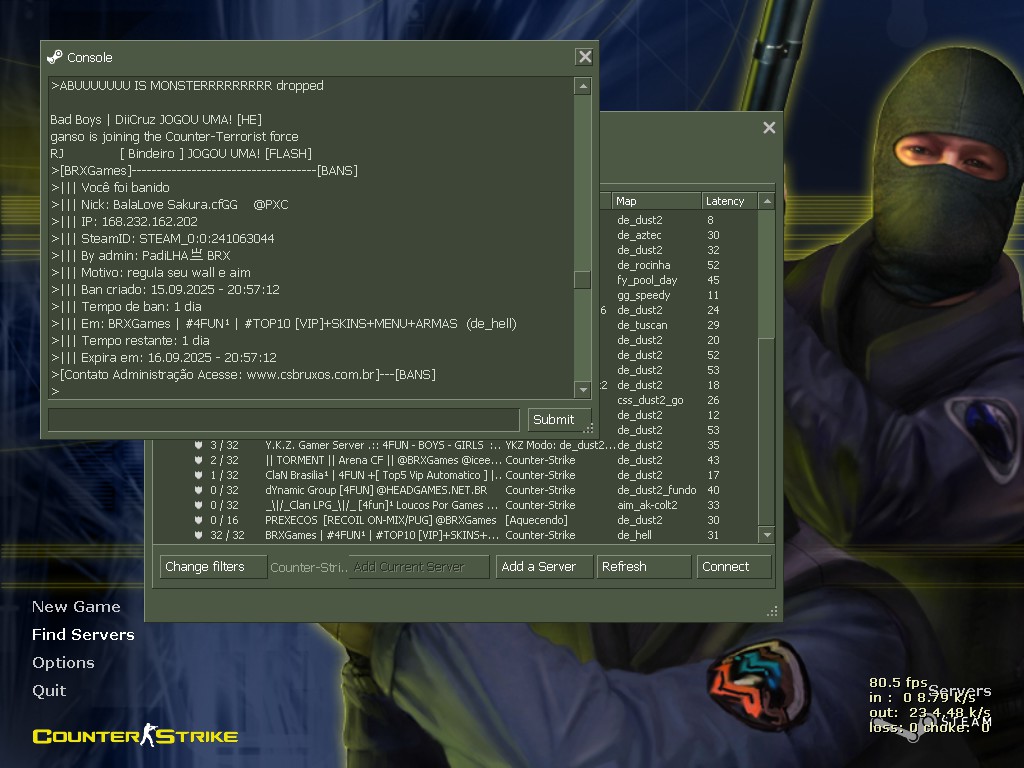Viewport: 1024px width, 768px height.
Task: Click fy_pool_day map entry
Action: click(x=647, y=280)
